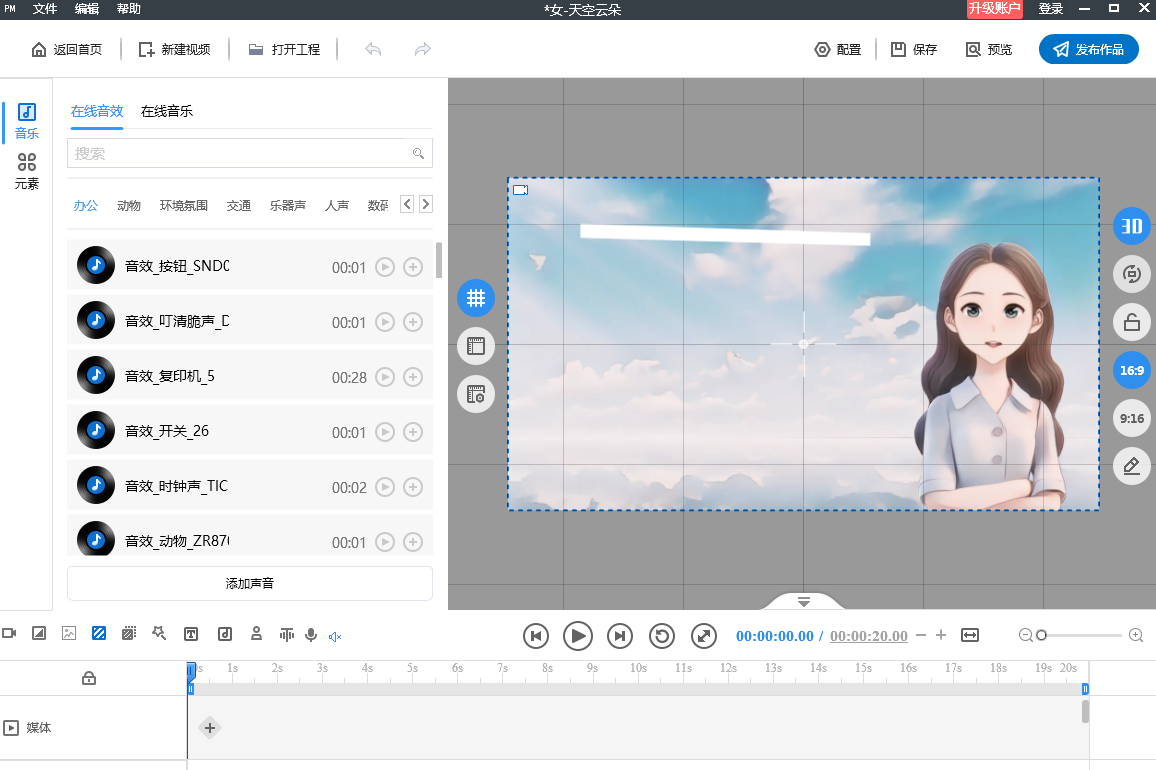
Task: Toggle the mute speaker icon
Action: (335, 637)
